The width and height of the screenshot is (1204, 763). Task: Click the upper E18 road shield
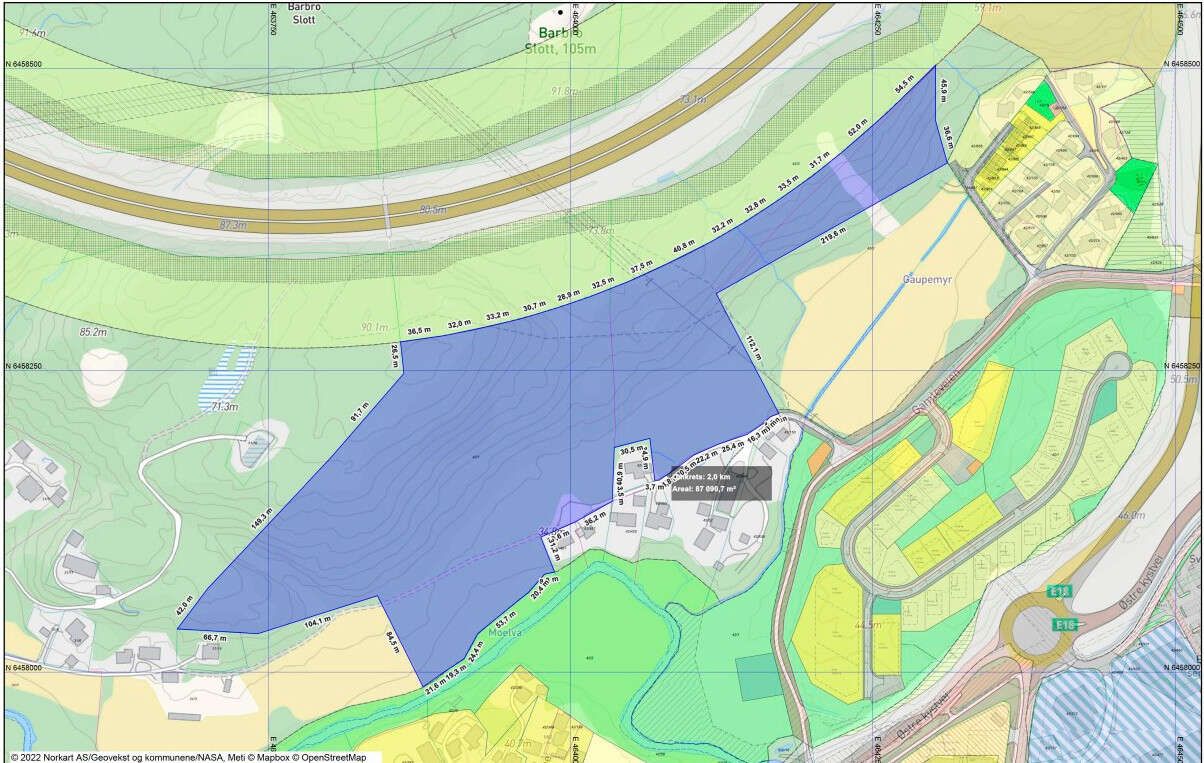1060,592
